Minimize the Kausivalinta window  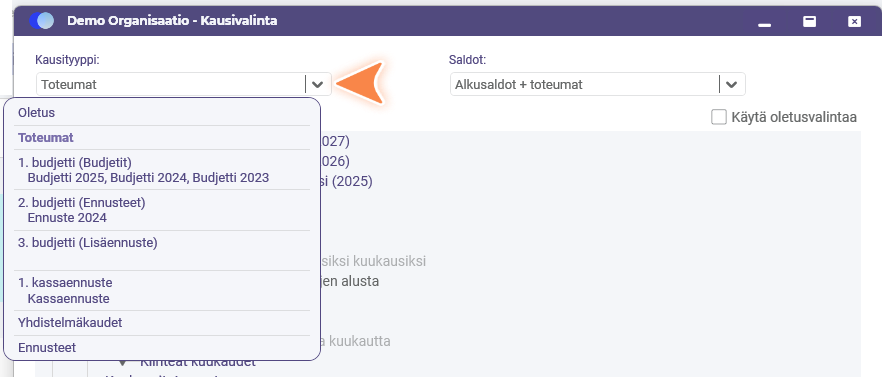(x=764, y=21)
